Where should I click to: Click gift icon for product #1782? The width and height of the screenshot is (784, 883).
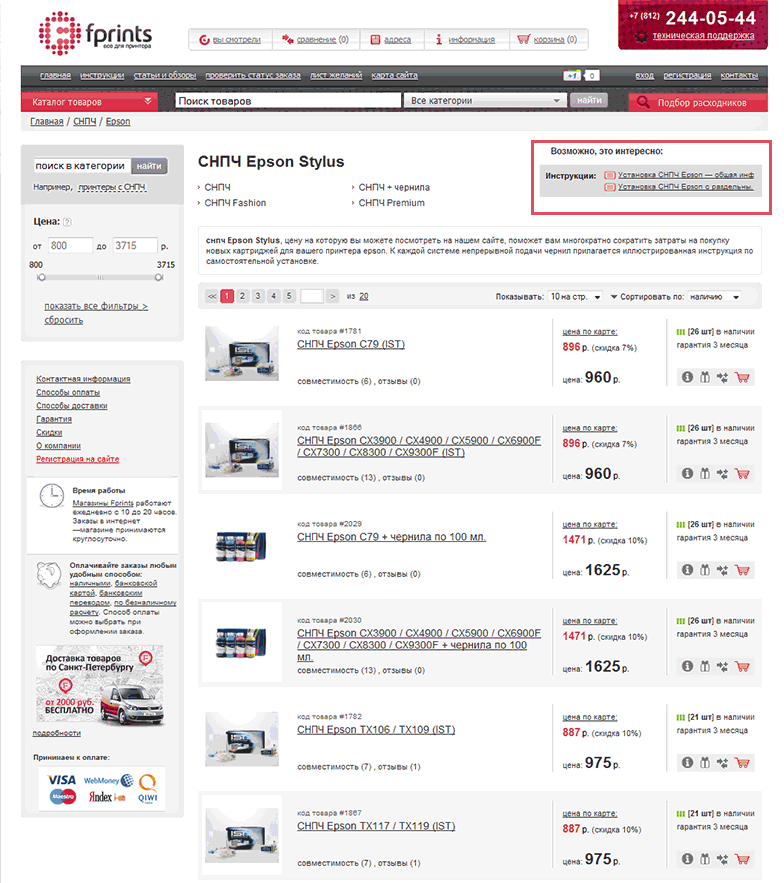(705, 762)
